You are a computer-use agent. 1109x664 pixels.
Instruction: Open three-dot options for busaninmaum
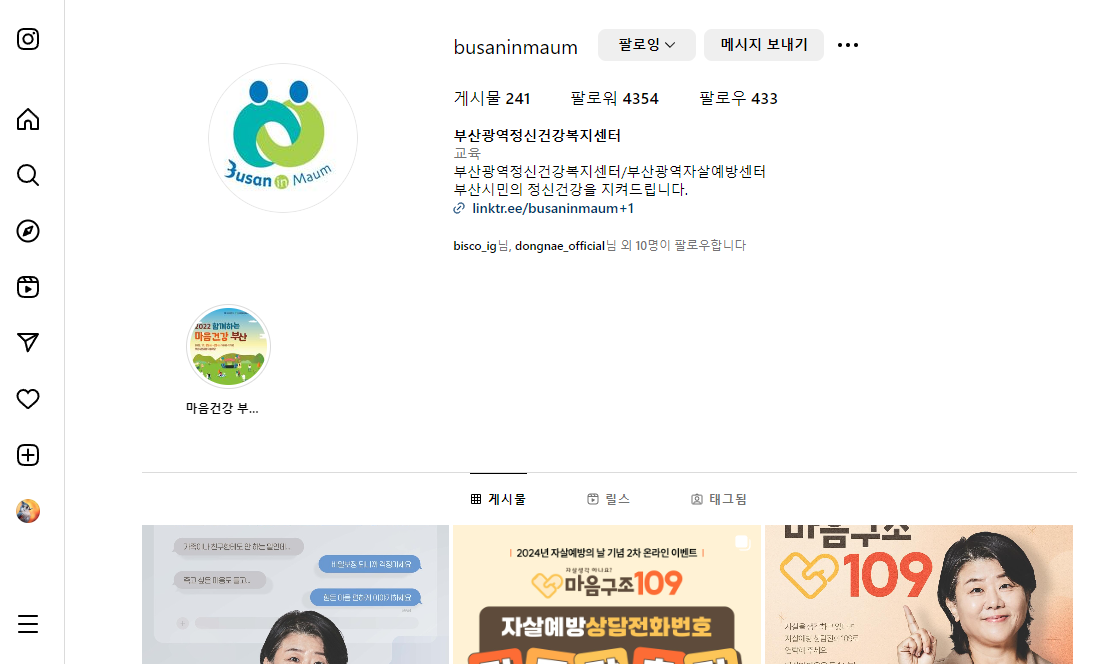pyautogui.click(x=847, y=45)
